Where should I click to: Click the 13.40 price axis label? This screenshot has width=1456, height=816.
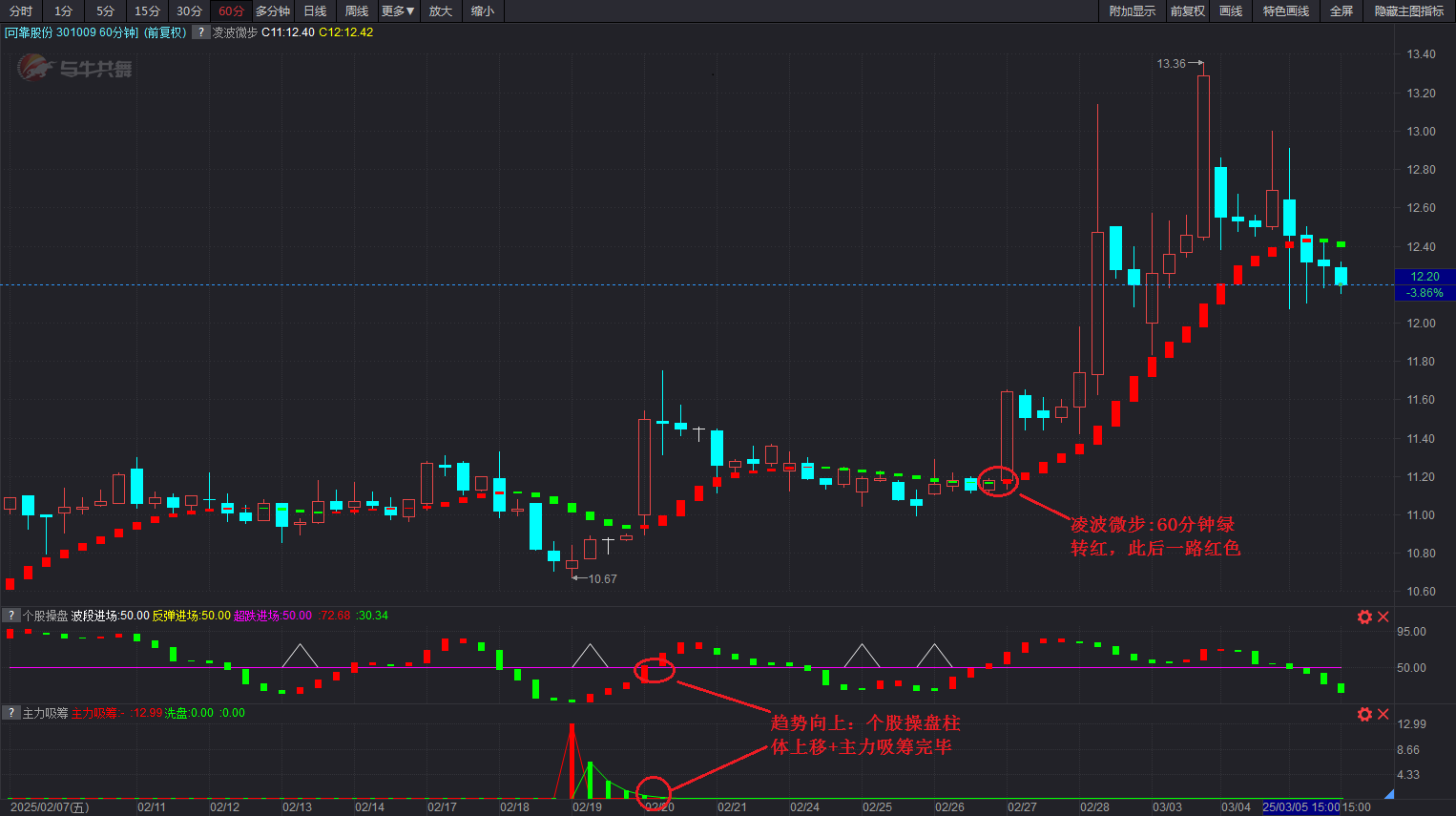[1421, 54]
